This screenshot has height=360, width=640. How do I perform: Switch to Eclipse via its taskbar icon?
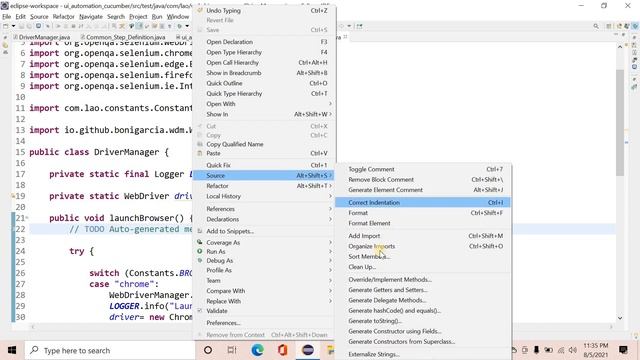pyautogui.click(x=308, y=350)
